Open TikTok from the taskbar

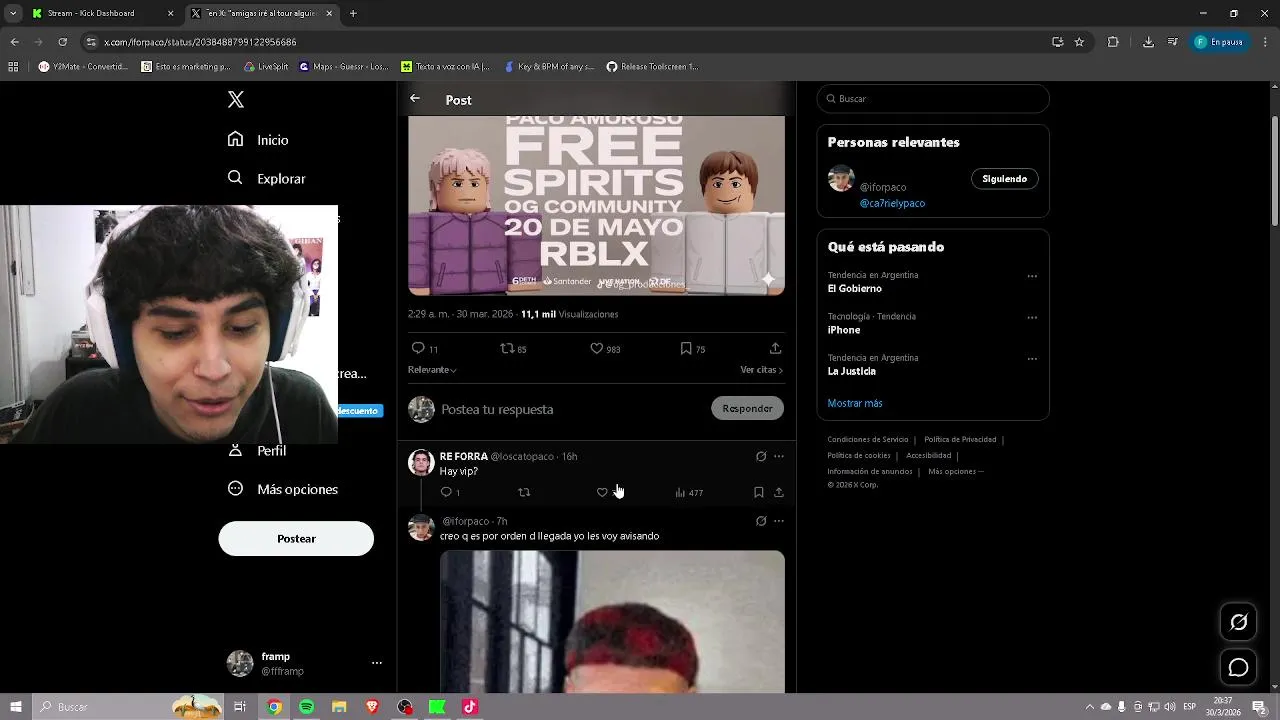point(470,707)
